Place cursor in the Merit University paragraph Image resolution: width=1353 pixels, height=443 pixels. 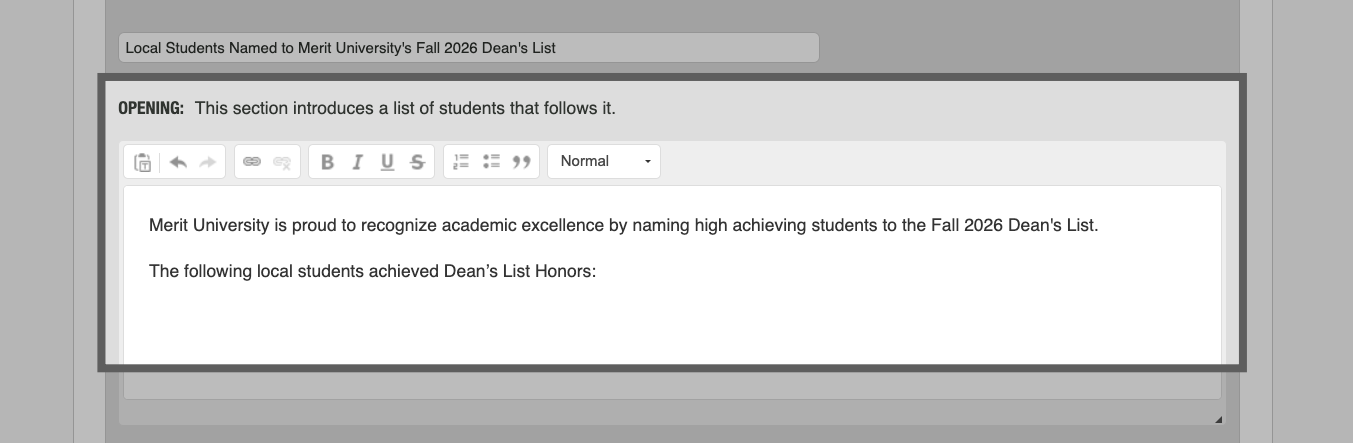coord(622,226)
